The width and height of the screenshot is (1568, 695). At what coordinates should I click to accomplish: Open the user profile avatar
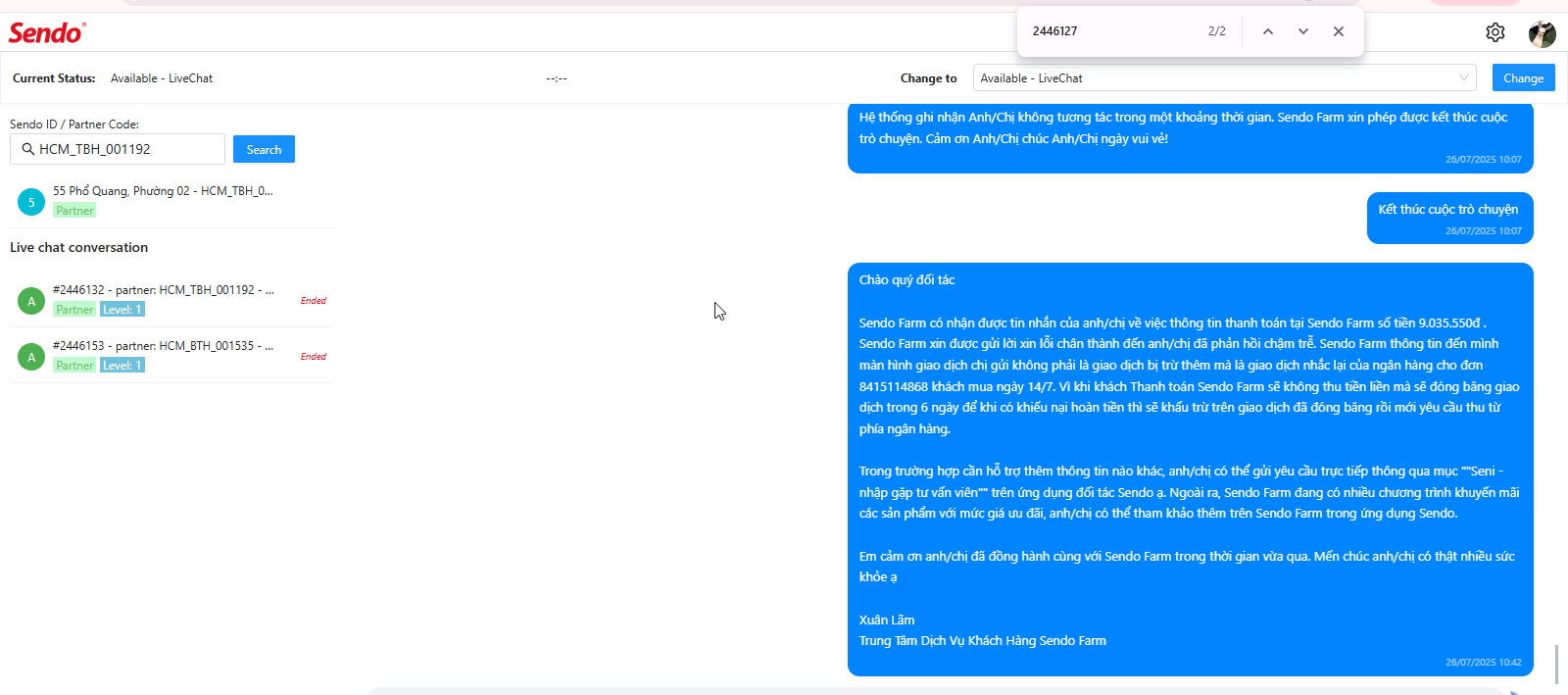1542,33
